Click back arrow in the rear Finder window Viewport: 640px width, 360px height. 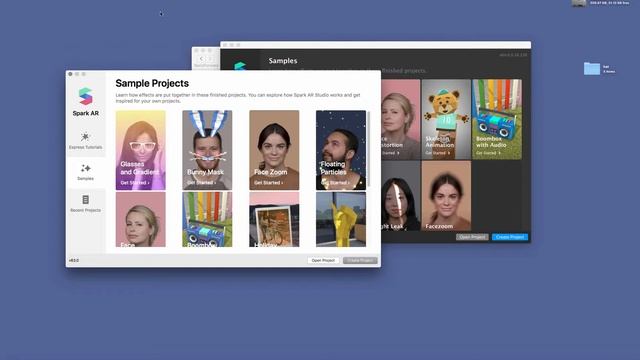coord(201,59)
